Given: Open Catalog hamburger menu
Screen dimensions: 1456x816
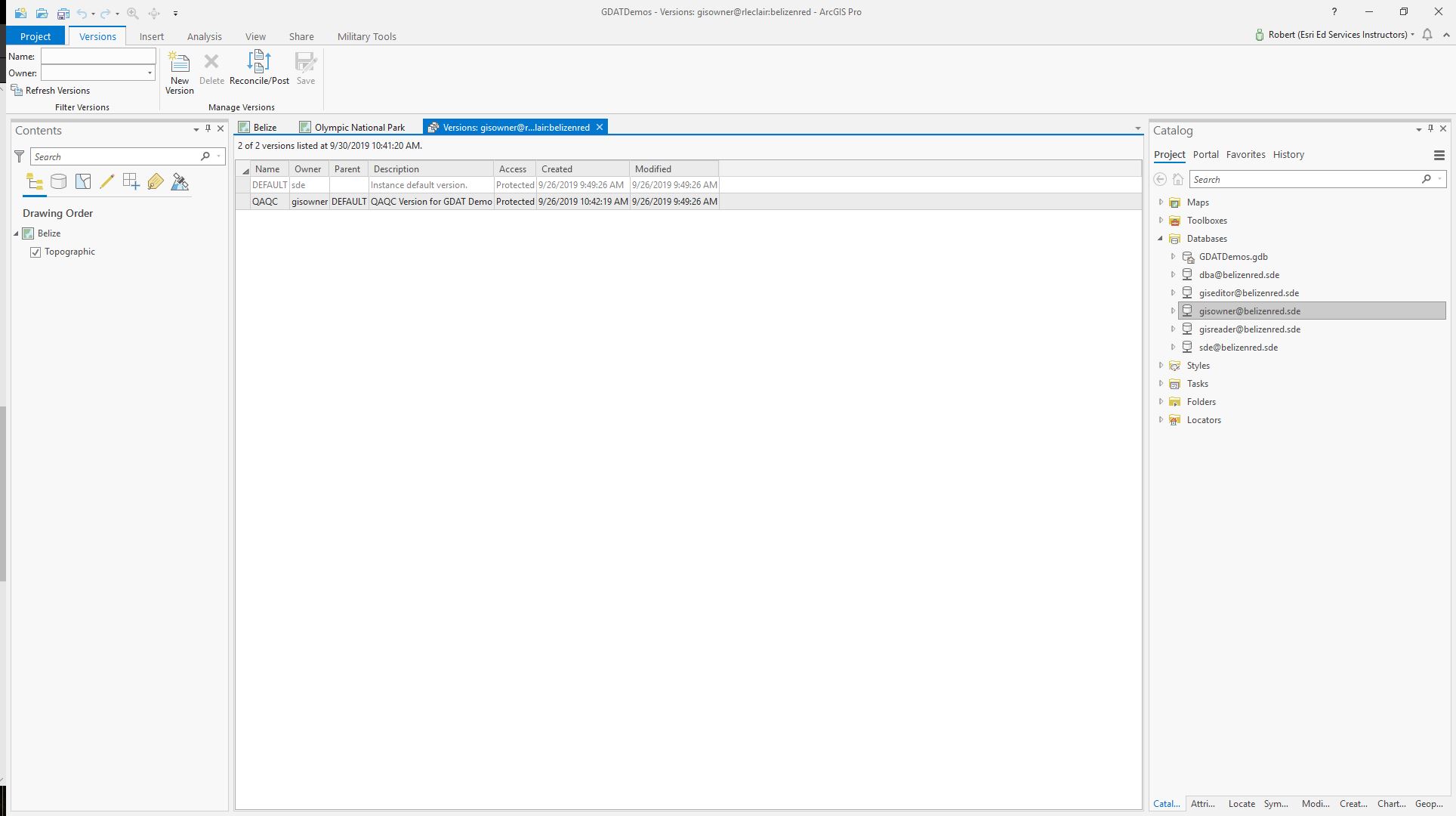Looking at the screenshot, I should pos(1439,155).
